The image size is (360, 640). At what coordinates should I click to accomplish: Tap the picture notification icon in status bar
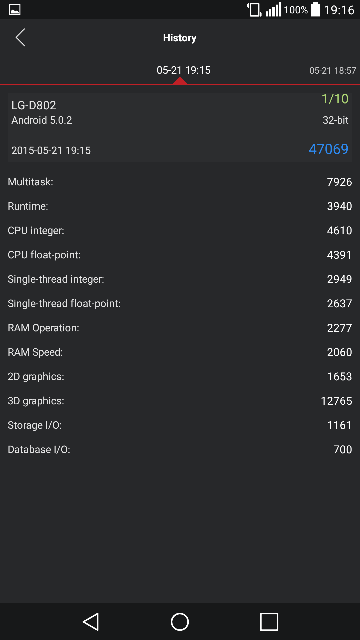15,9
